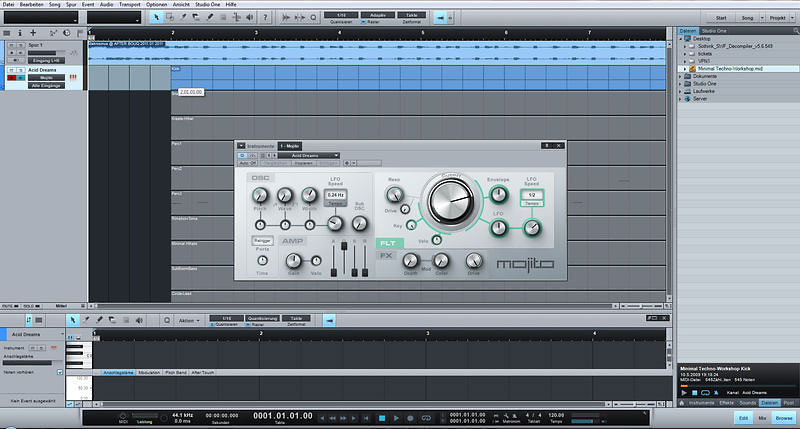This screenshot has height=429, width=800.
Task: Toggle loop in the browser preview player
Action: 706,392
